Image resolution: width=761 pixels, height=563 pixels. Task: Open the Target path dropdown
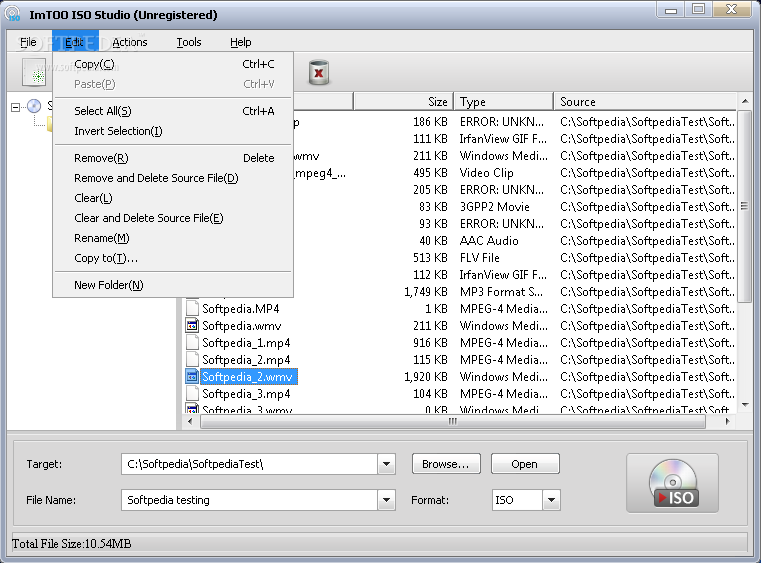386,464
